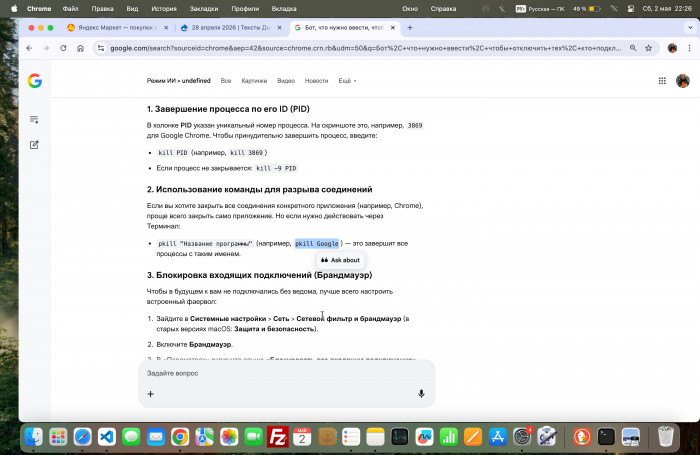Open Pages app from the Dock
This screenshot has height=455, width=700.
(473, 437)
